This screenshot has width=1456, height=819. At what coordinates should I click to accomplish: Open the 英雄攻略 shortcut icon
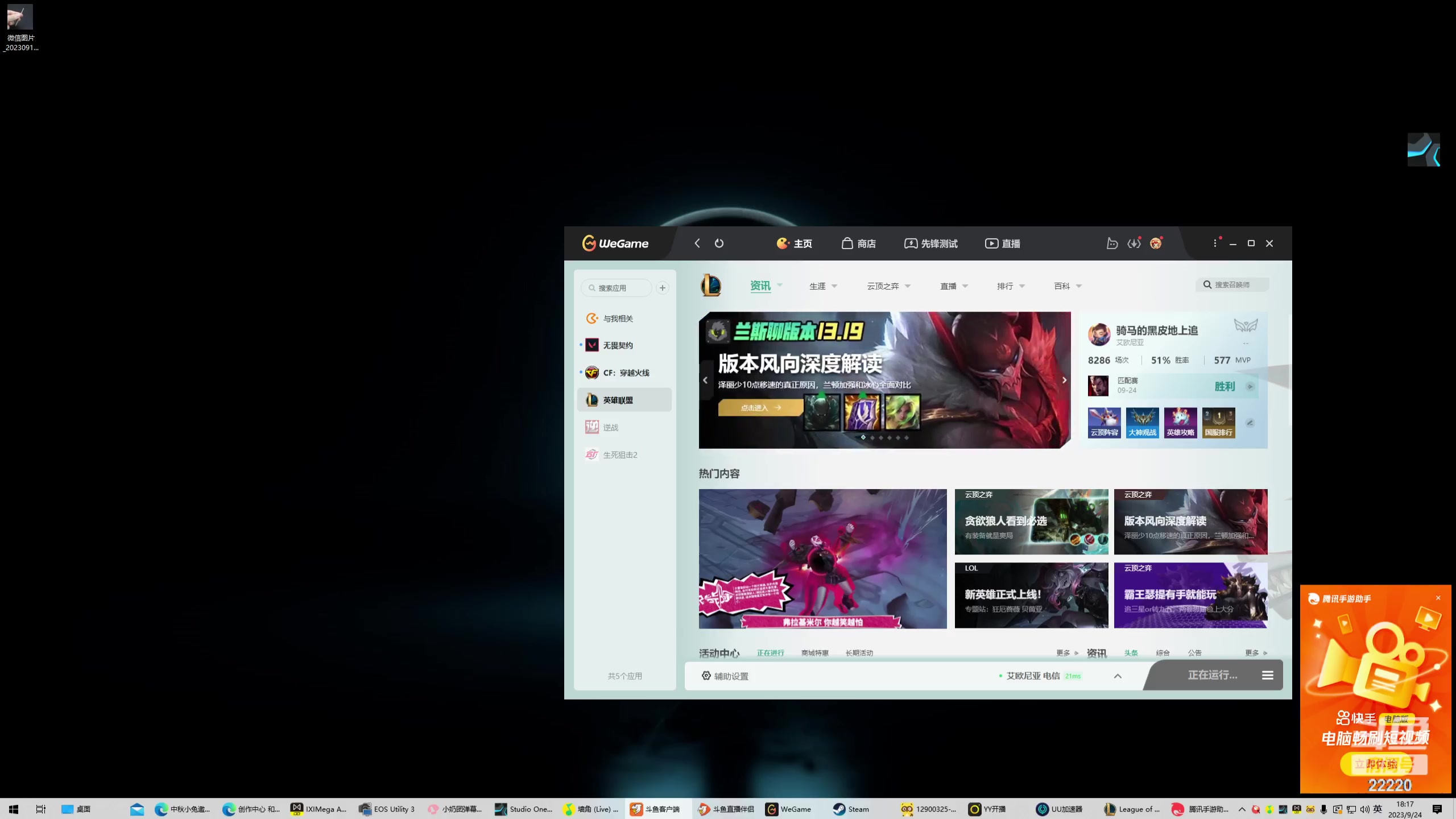tap(1180, 423)
